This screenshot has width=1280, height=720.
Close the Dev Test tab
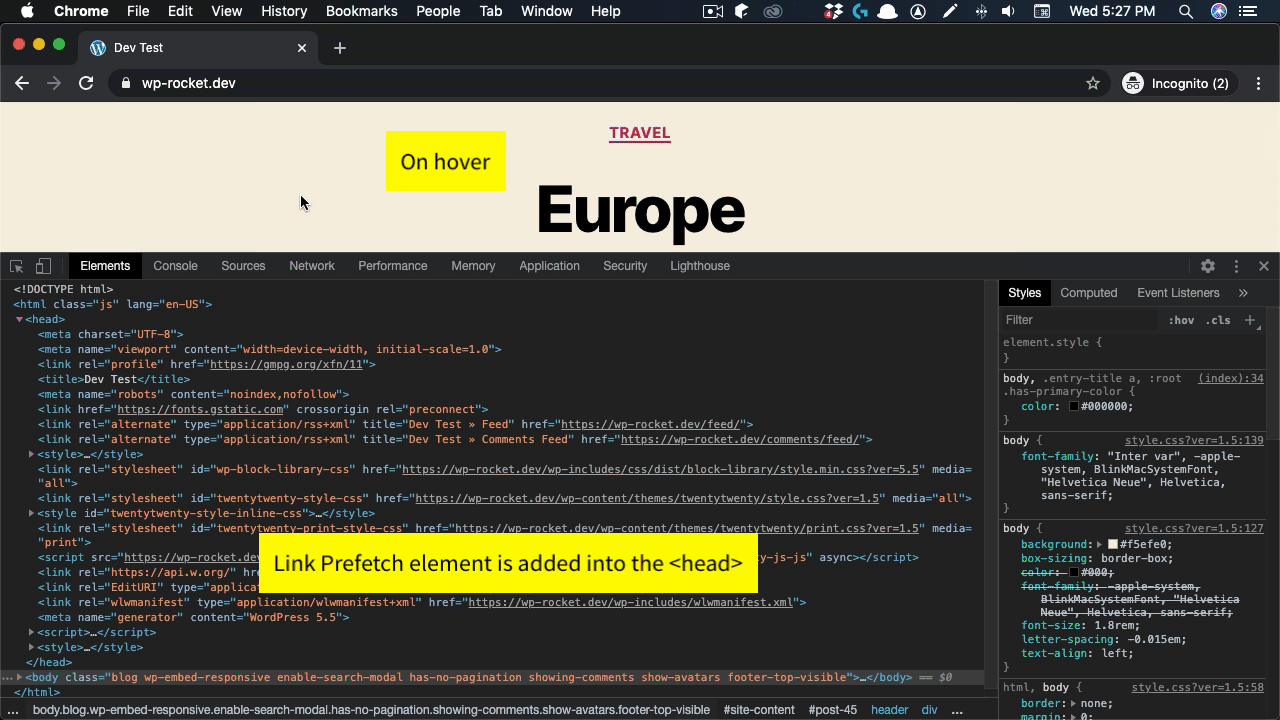coord(302,48)
